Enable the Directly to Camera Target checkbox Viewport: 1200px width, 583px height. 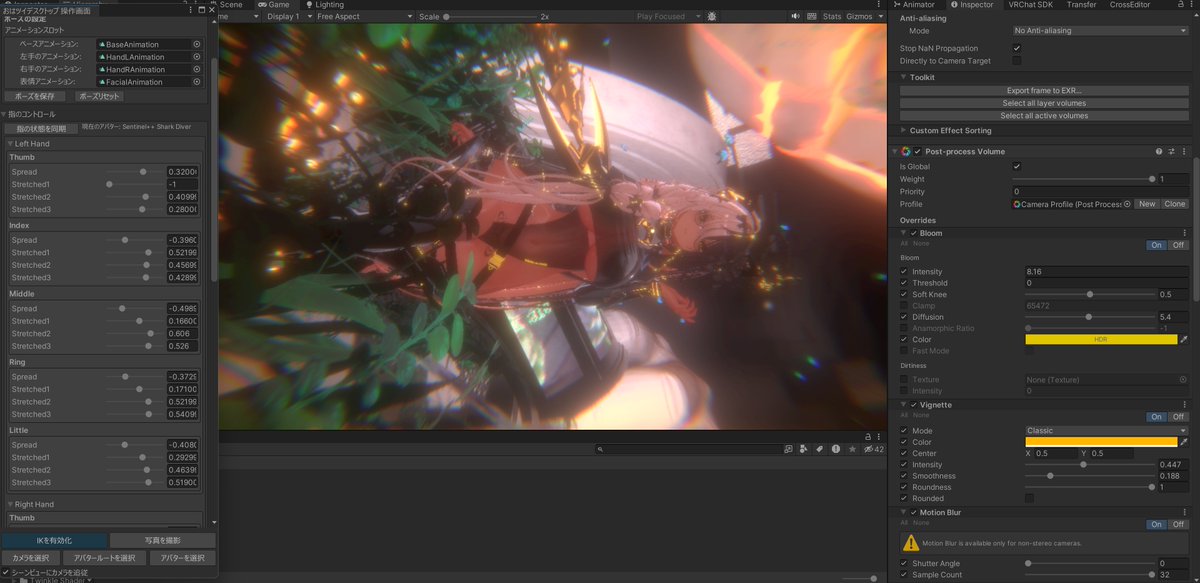point(1017,61)
